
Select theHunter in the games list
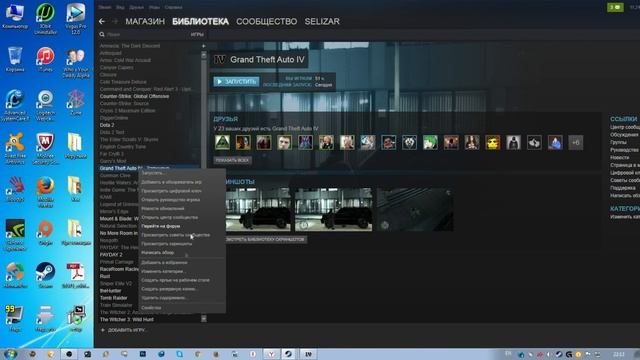coord(111,291)
